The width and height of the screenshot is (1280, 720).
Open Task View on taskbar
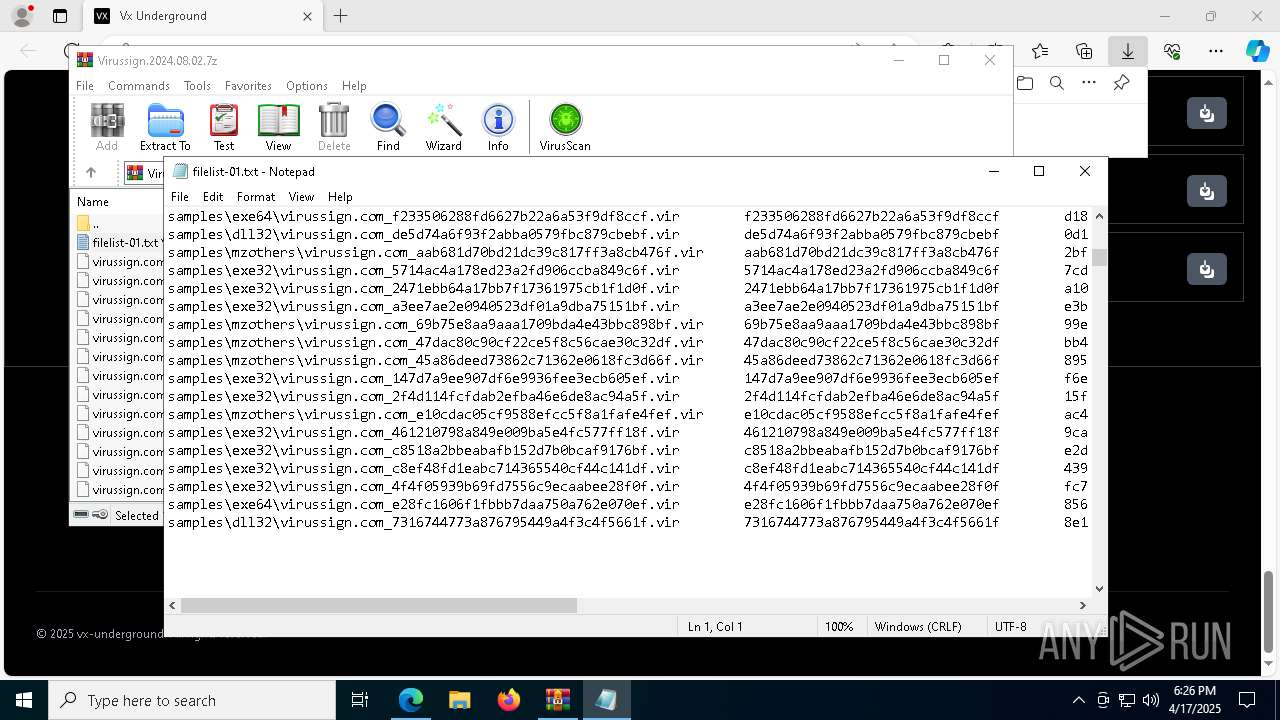[360, 700]
